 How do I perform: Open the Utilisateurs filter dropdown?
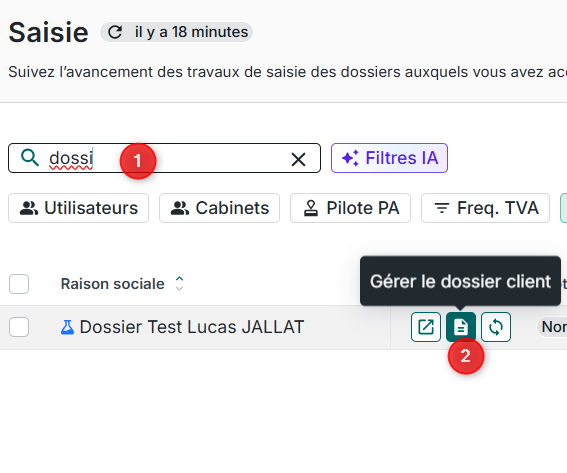78,208
